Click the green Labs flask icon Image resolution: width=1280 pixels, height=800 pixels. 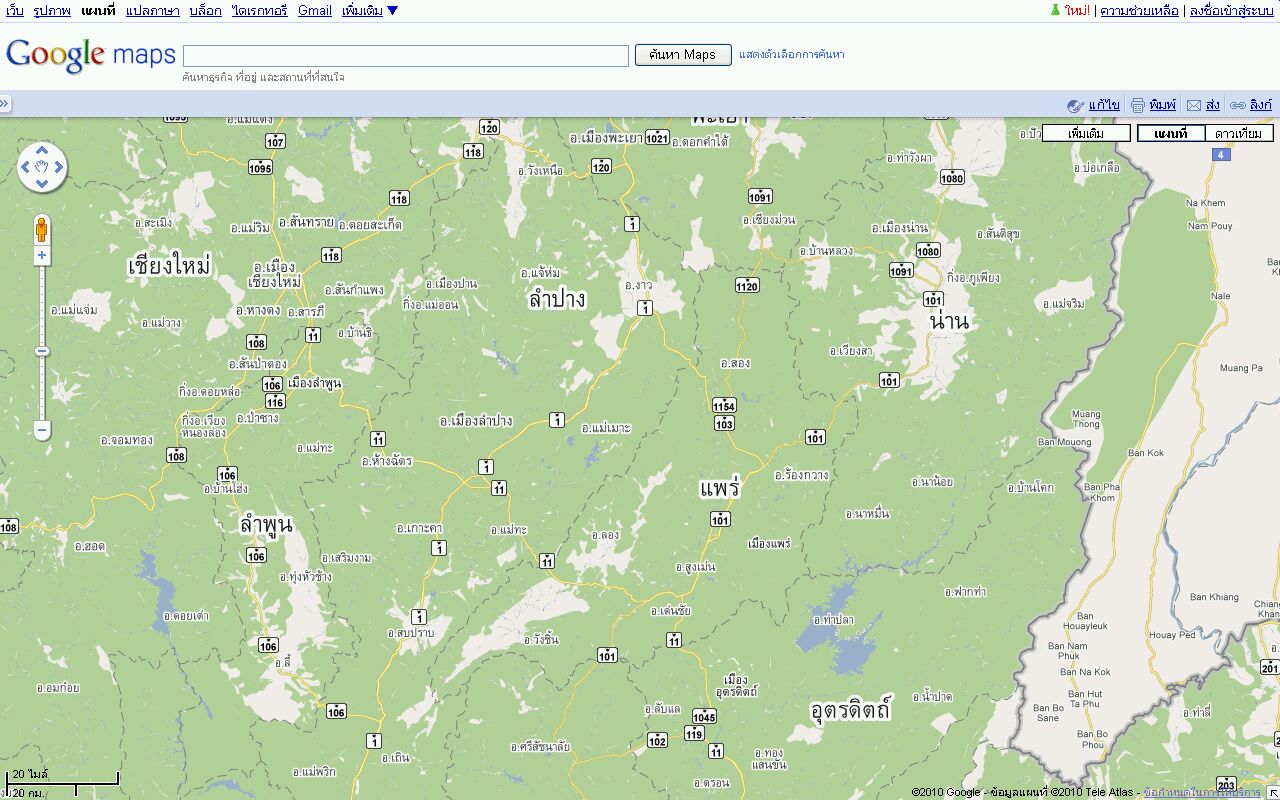(1054, 11)
